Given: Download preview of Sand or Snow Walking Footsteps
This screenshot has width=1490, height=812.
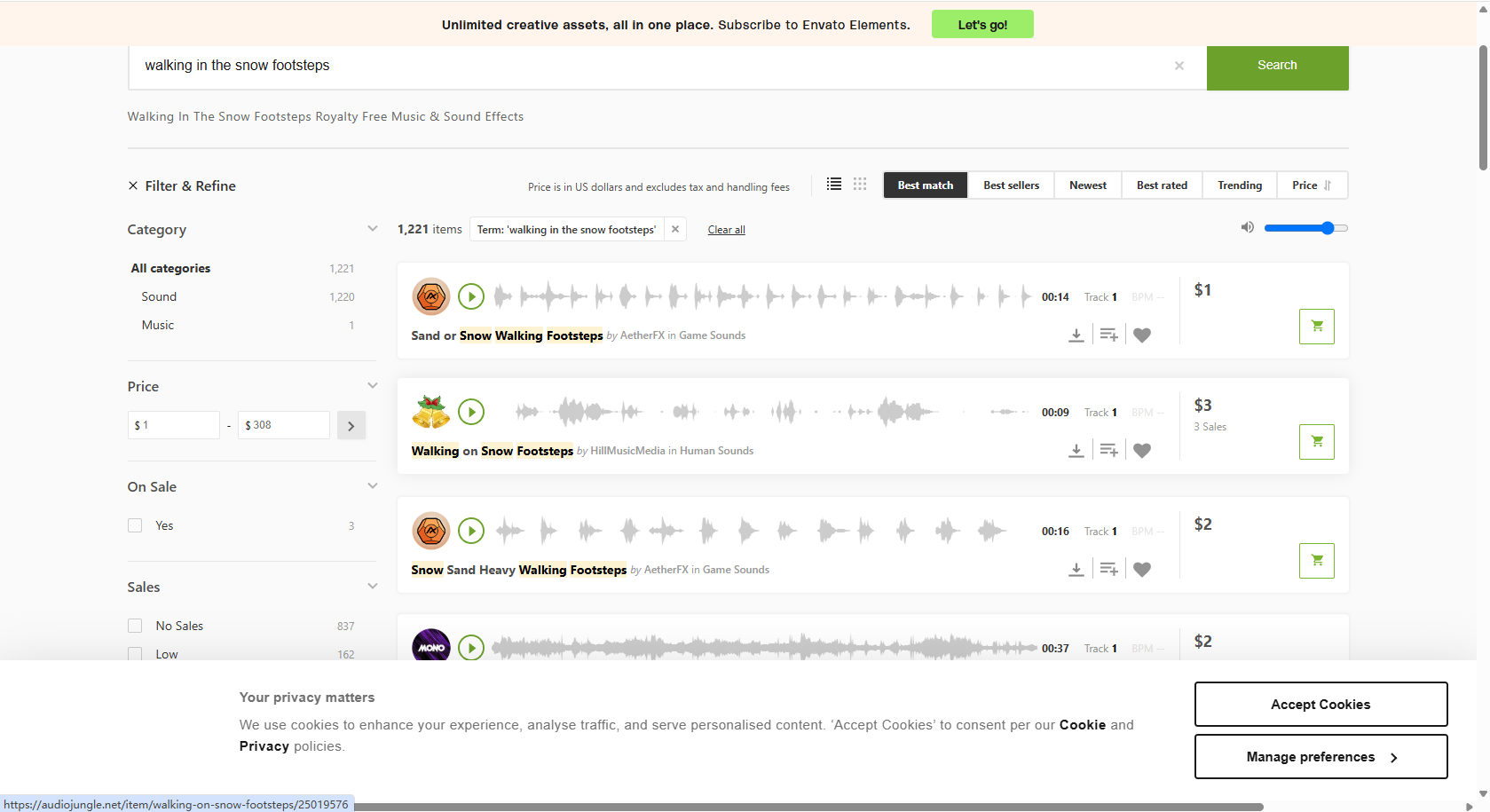Looking at the screenshot, I should (x=1076, y=335).
